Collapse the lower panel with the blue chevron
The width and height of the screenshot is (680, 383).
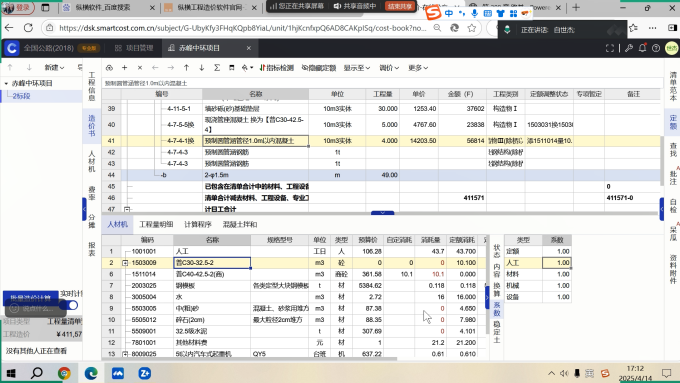(382, 213)
